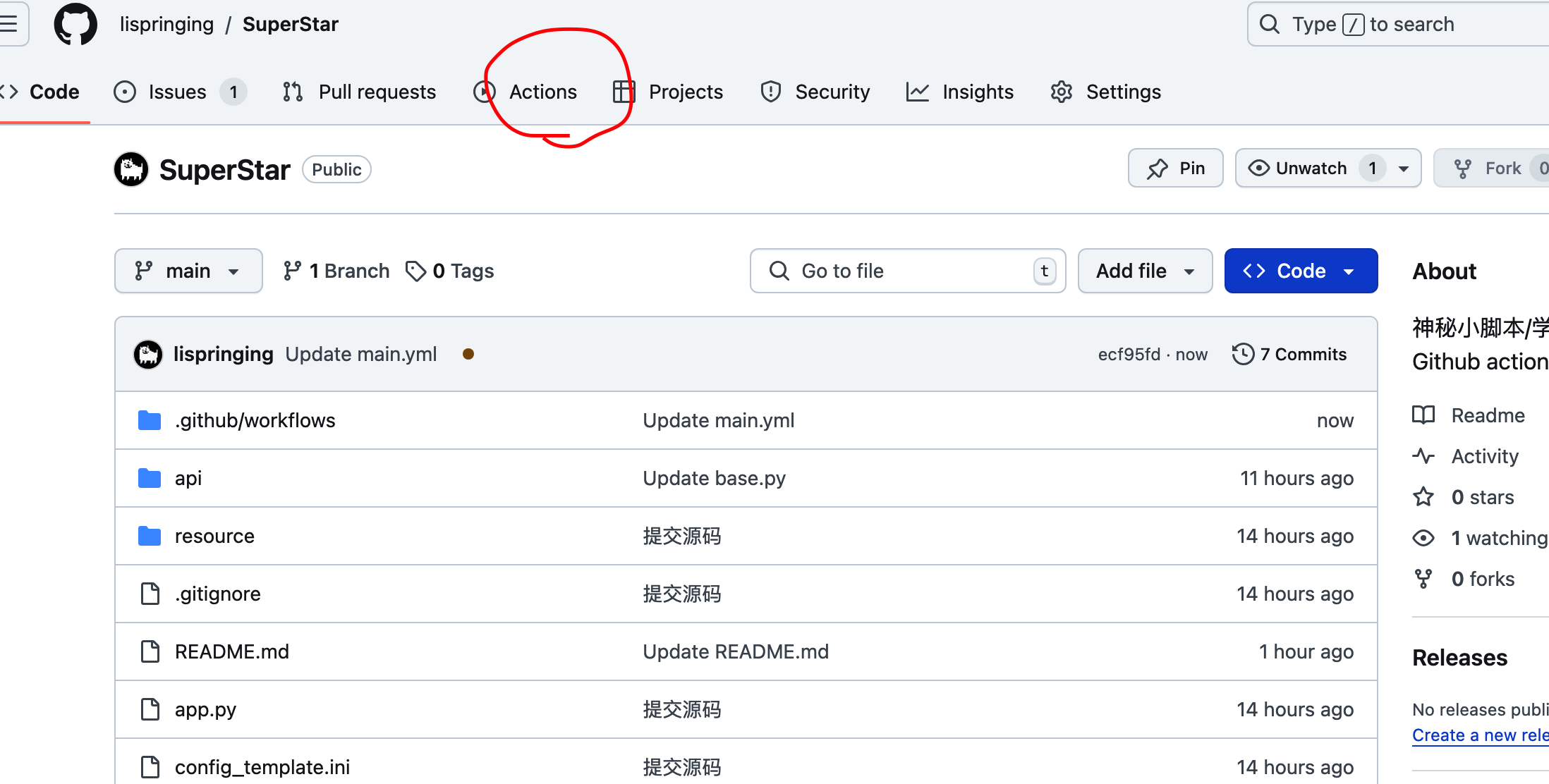View the 0 stars link
The width and height of the screenshot is (1549, 784).
(1464, 497)
